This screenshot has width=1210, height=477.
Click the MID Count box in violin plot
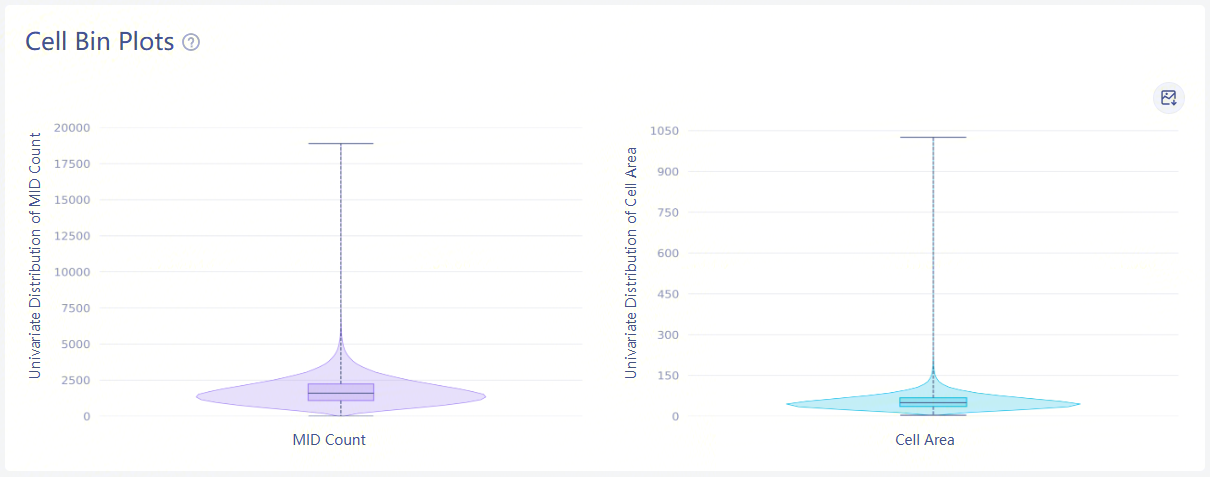coord(341,392)
